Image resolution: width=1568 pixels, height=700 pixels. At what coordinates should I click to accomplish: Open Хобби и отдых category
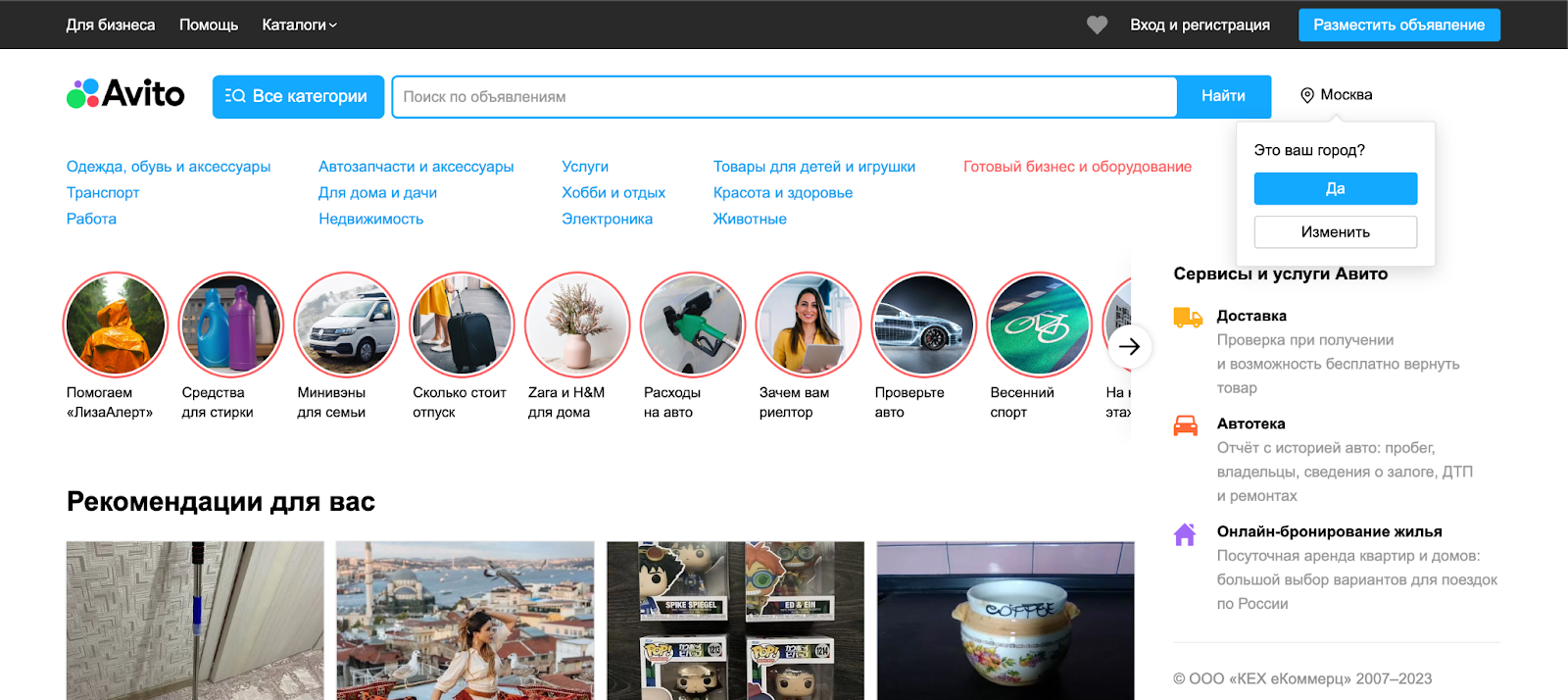pyautogui.click(x=613, y=193)
